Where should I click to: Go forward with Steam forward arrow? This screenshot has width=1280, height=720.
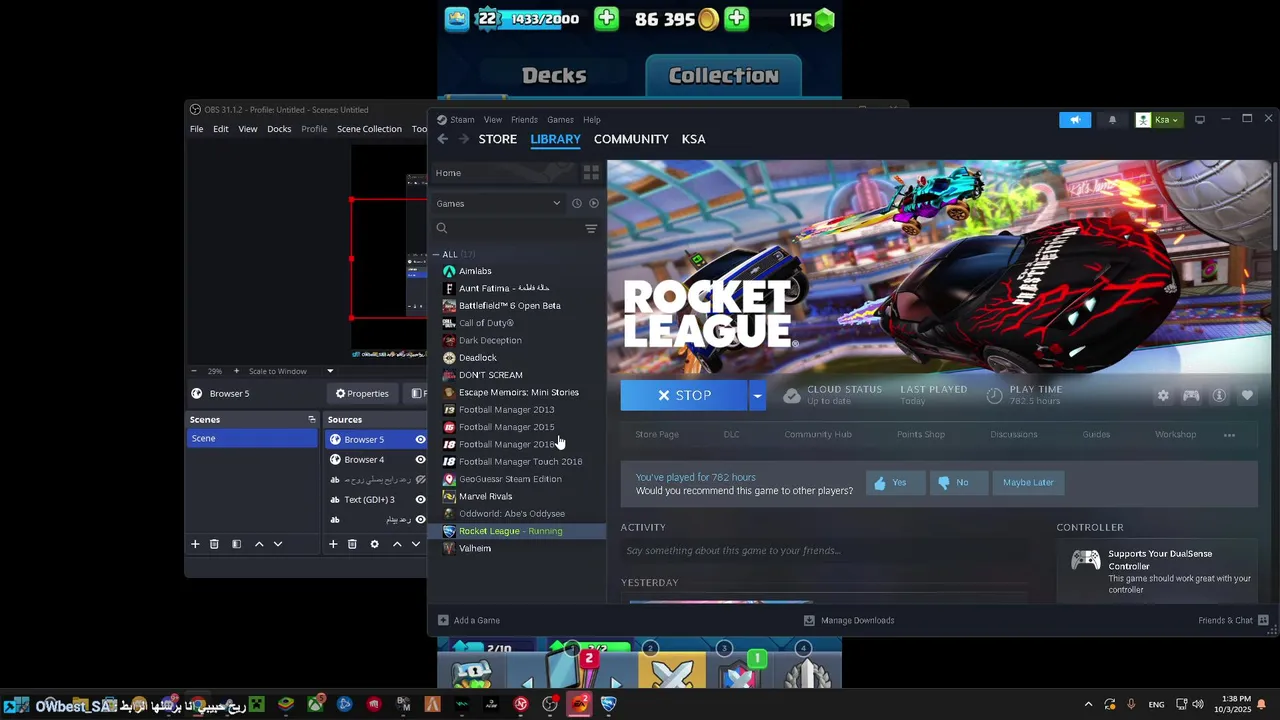pos(465,139)
